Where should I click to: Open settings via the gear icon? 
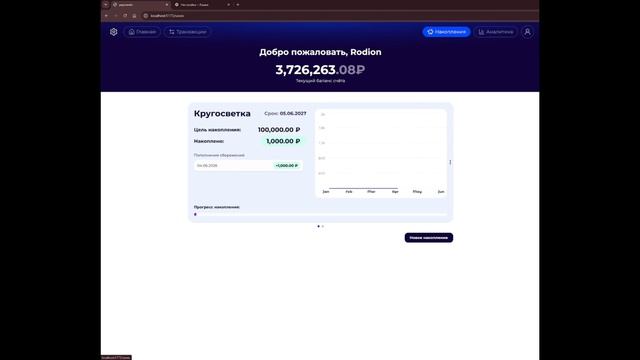[113, 32]
